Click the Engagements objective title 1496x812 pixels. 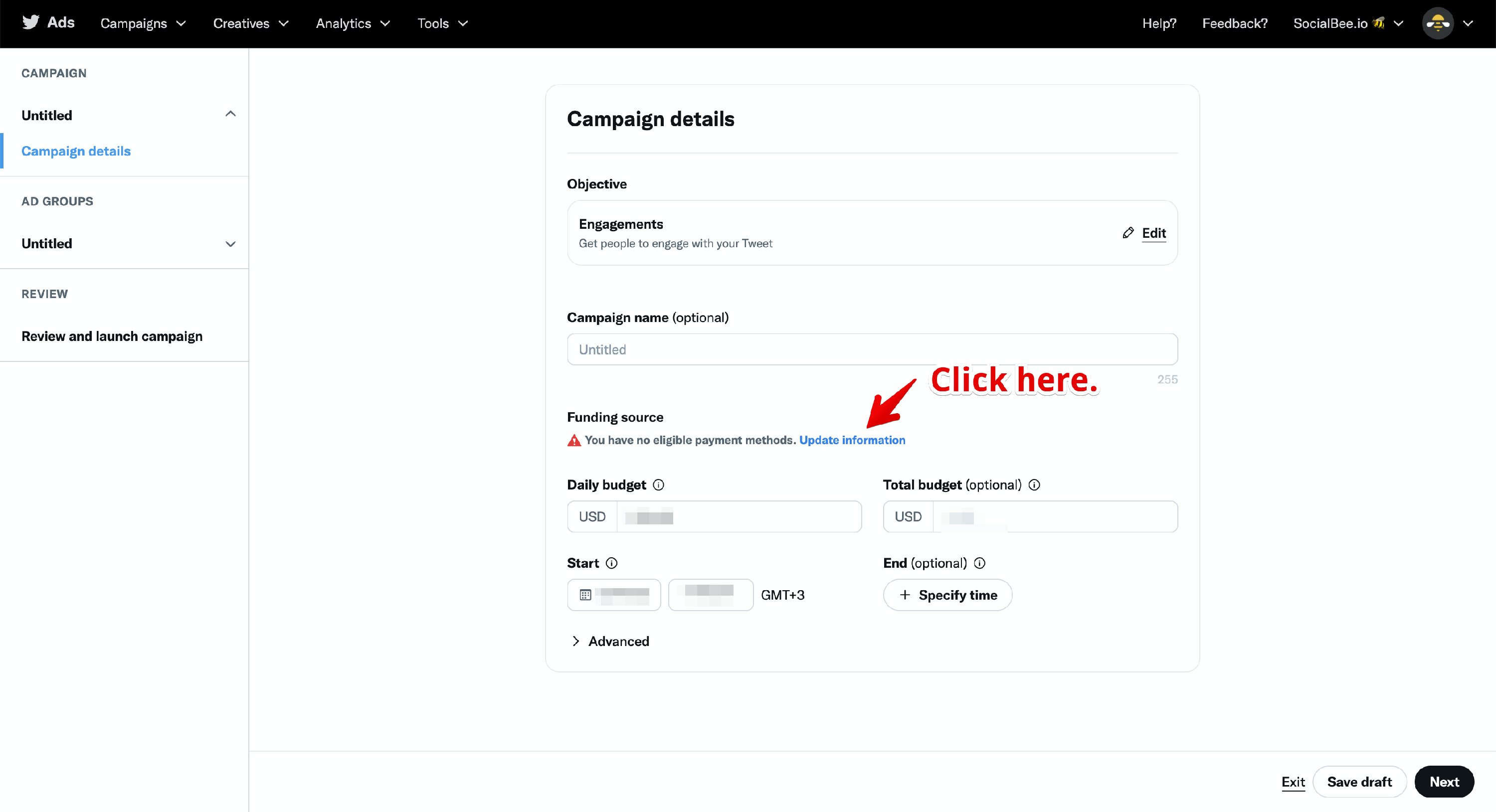[x=621, y=224]
